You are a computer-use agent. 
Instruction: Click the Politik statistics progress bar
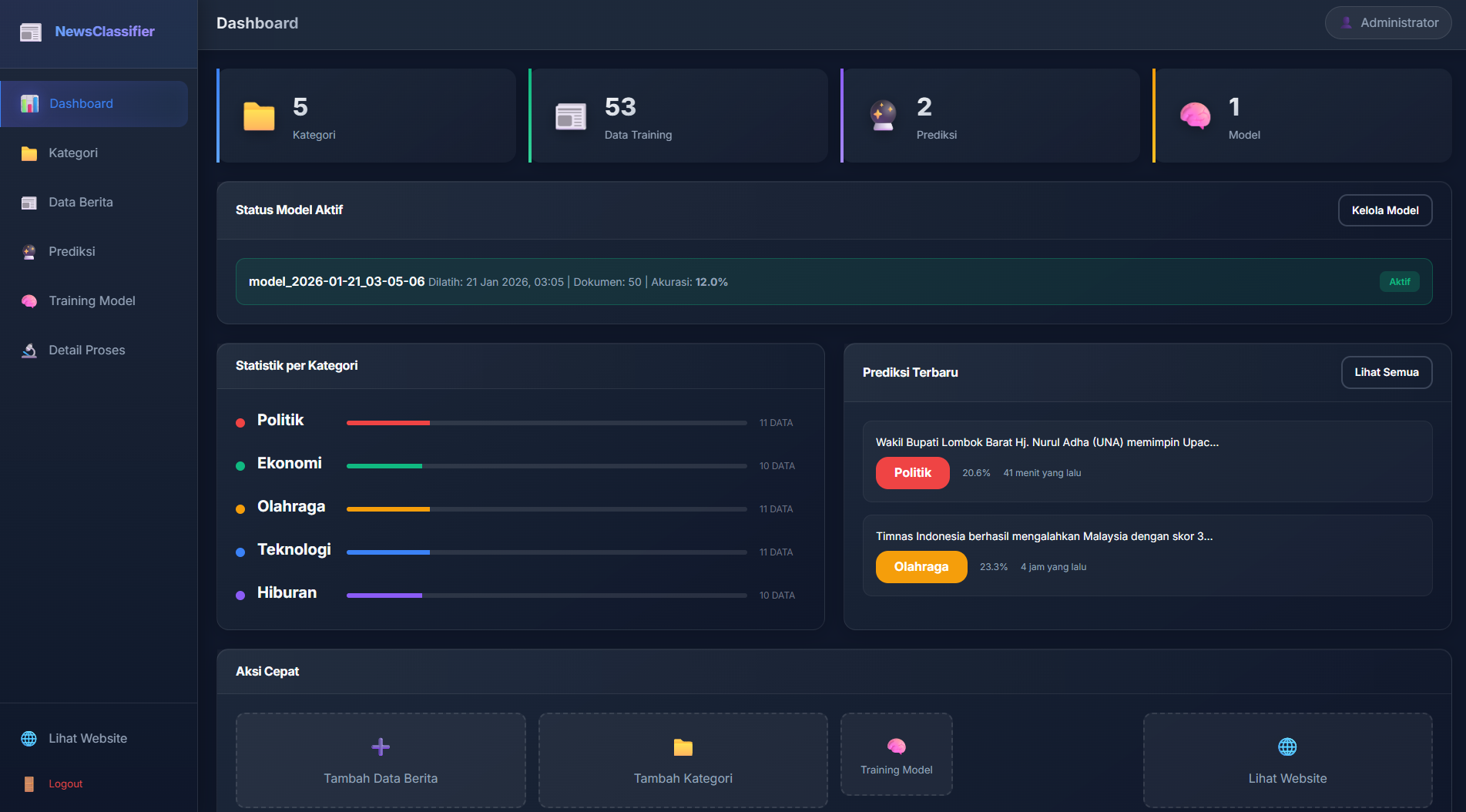pyautogui.click(x=546, y=422)
